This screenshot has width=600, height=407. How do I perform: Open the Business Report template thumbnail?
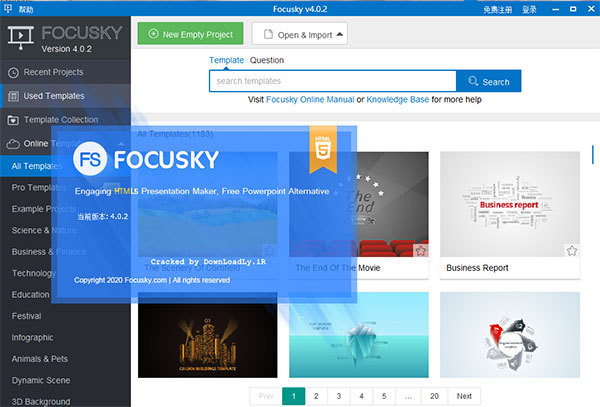(x=510, y=204)
